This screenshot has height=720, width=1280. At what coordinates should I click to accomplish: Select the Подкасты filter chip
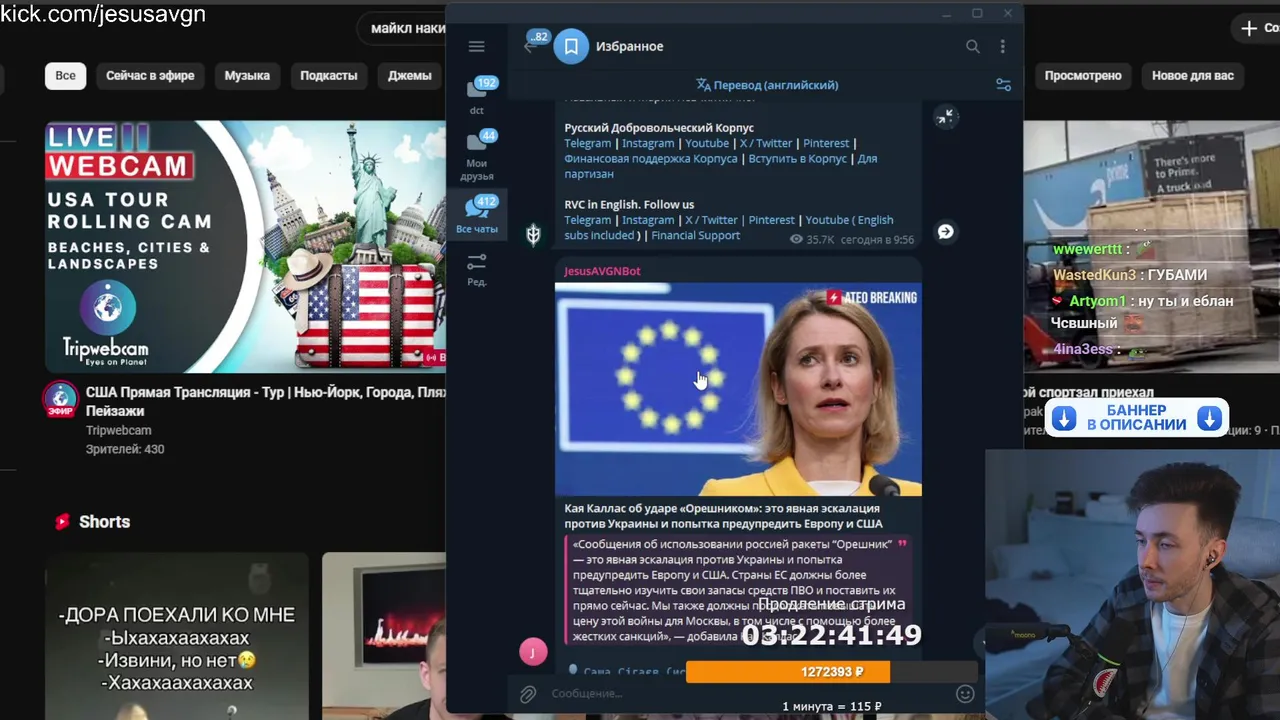(329, 76)
